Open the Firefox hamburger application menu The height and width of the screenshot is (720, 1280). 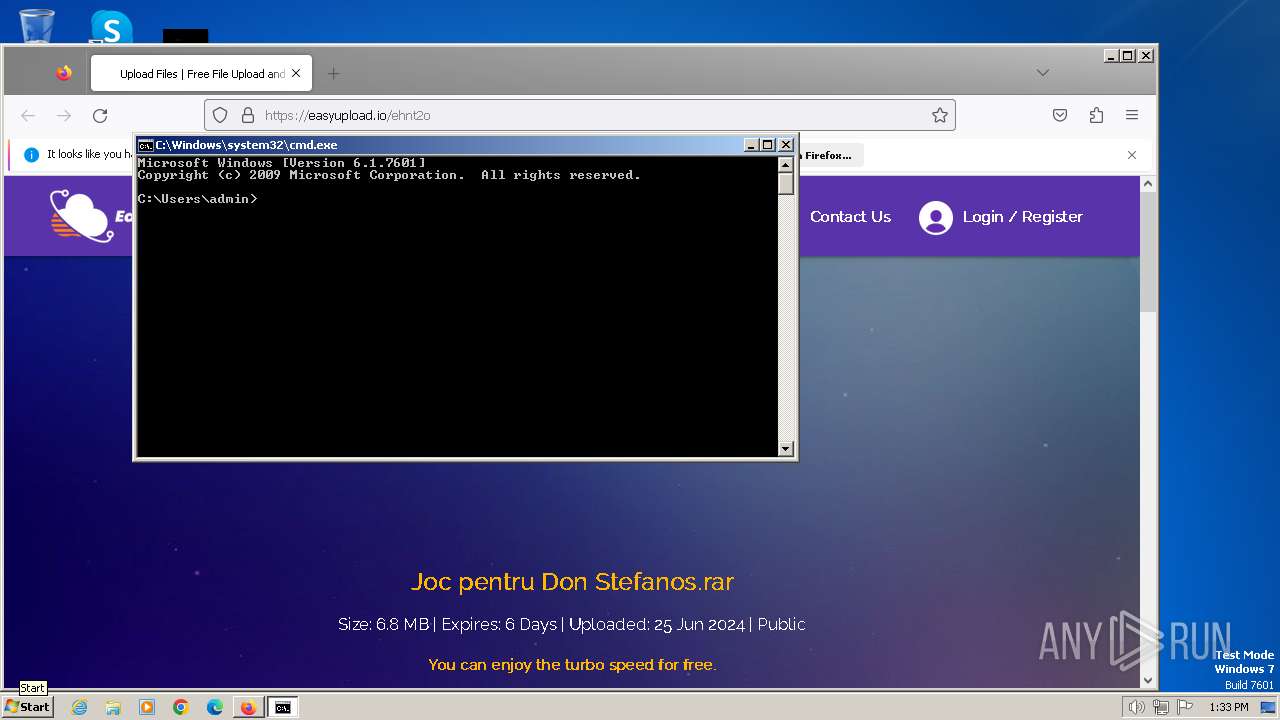(1132, 115)
